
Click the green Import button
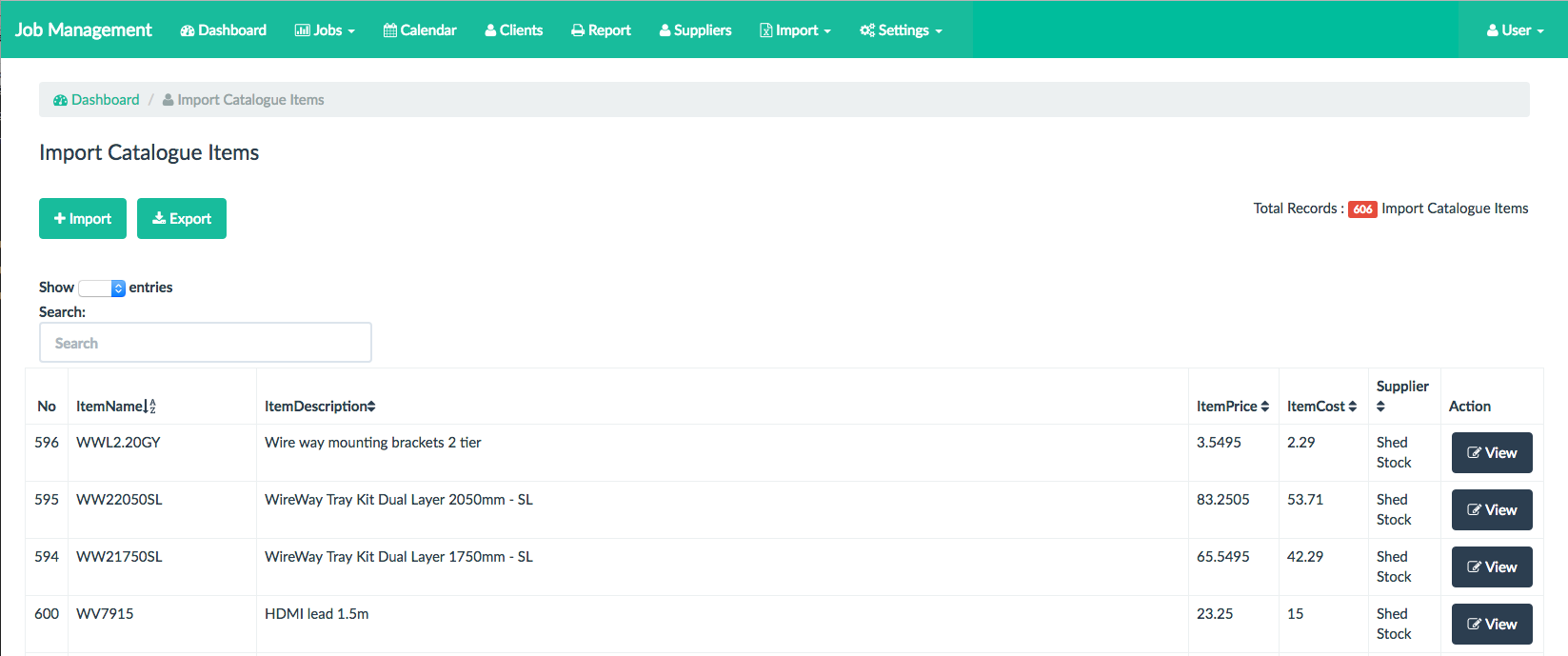[x=83, y=219]
